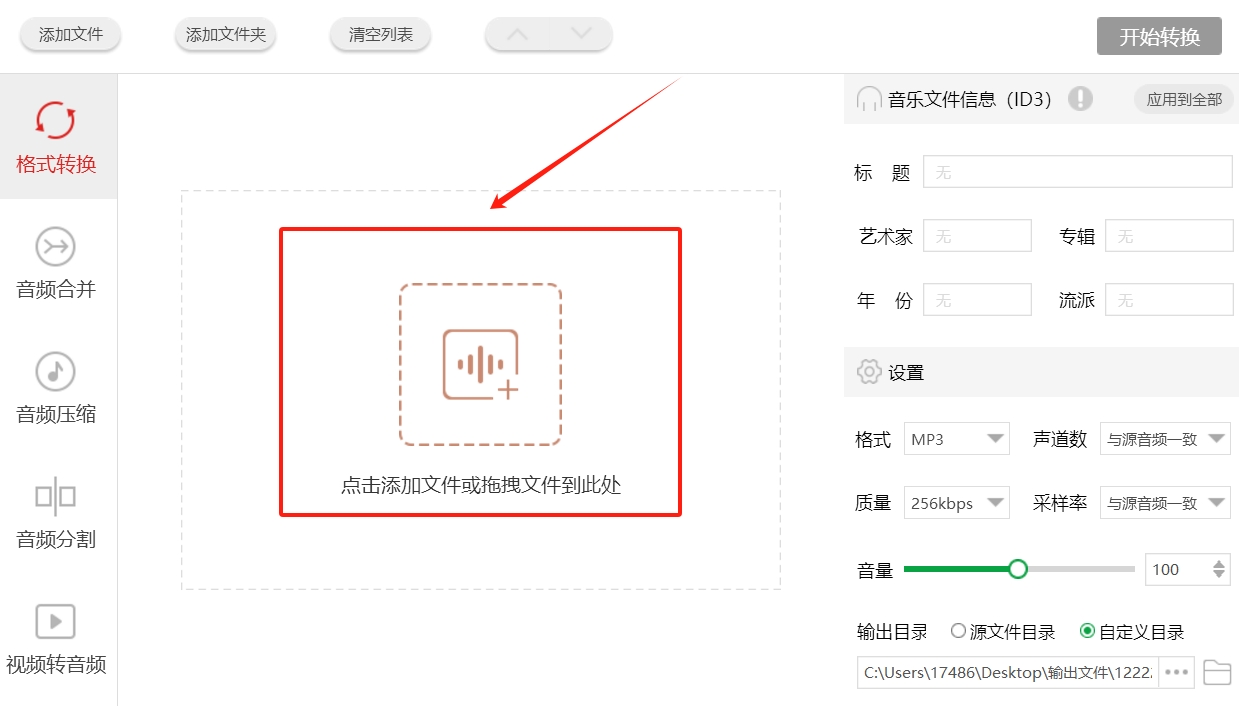The width and height of the screenshot is (1239, 706).
Task: Adjust the 音量 volume slider
Action: coord(1018,568)
